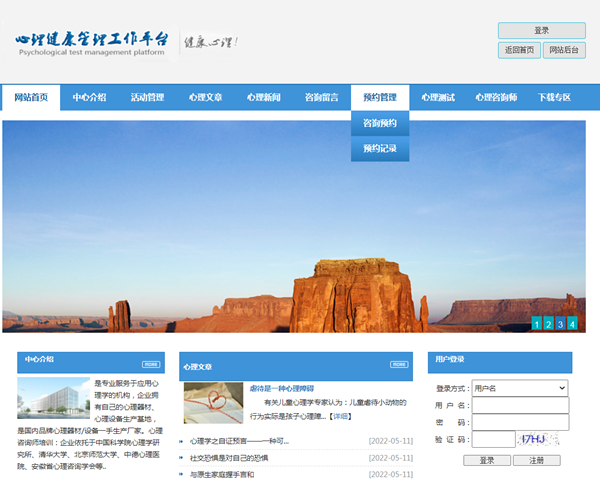Refresh the captcha verification image

pyautogui.click(x=535, y=439)
